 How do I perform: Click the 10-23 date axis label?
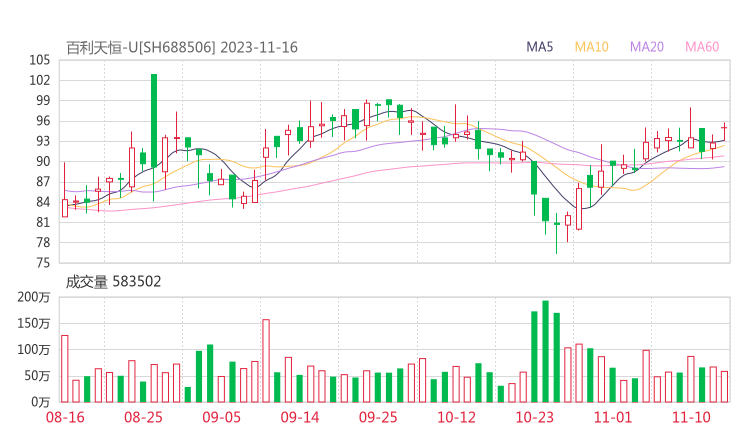point(534,417)
